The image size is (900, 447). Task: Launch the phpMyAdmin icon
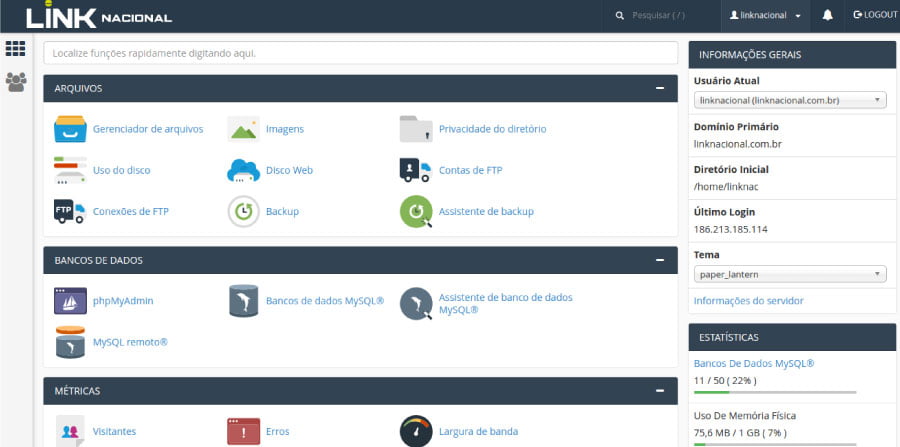(70, 300)
